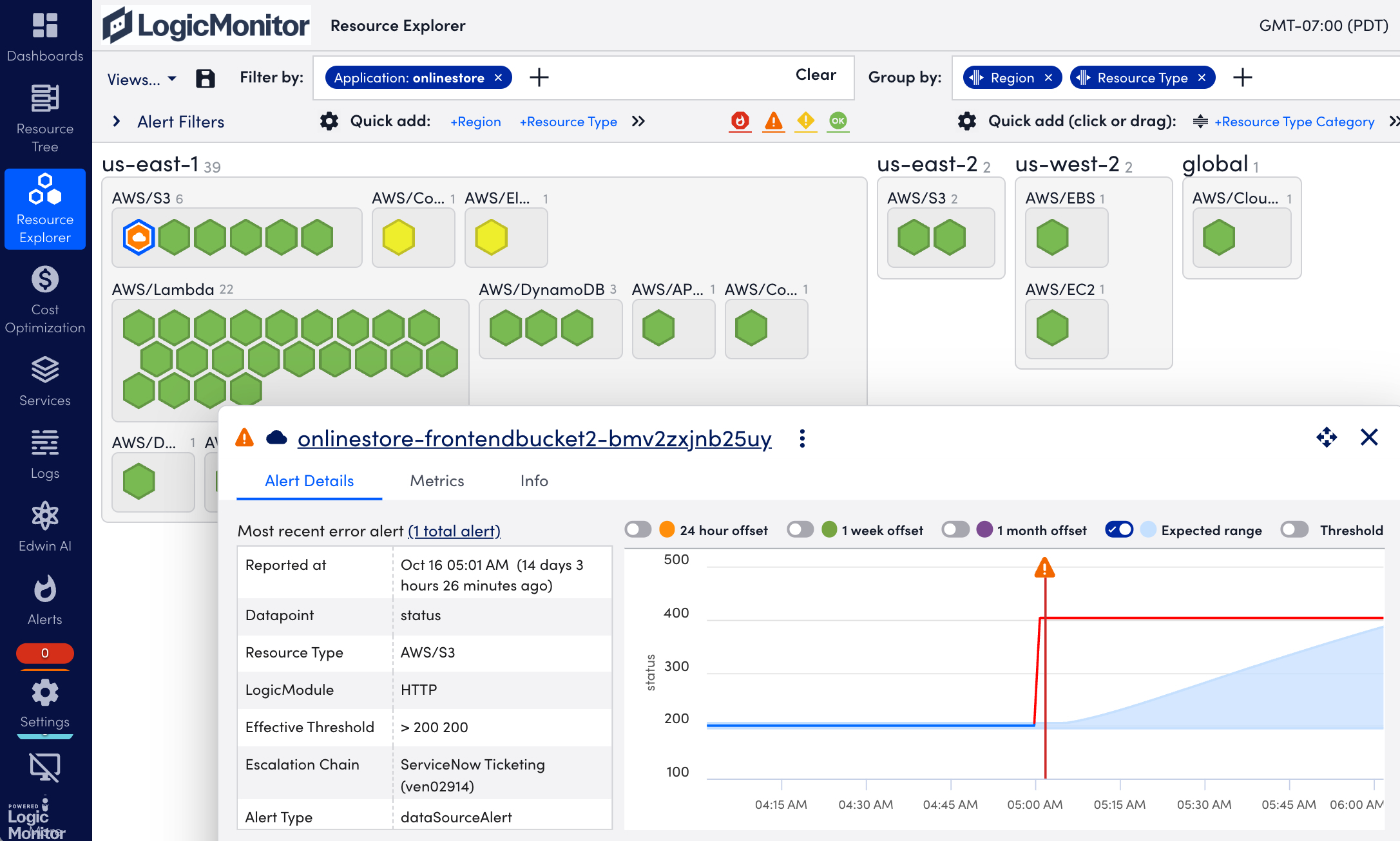
Task: Filter by critical alert flame icon
Action: [740, 121]
